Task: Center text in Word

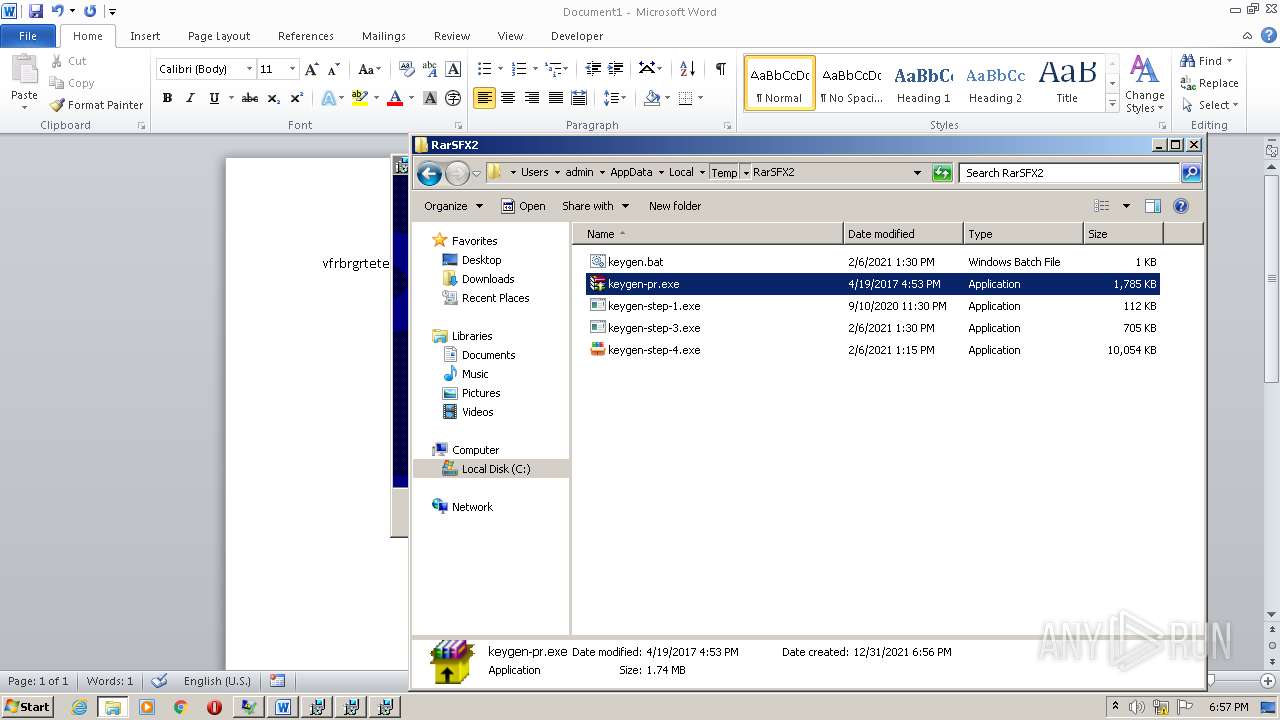Action: coord(508,98)
